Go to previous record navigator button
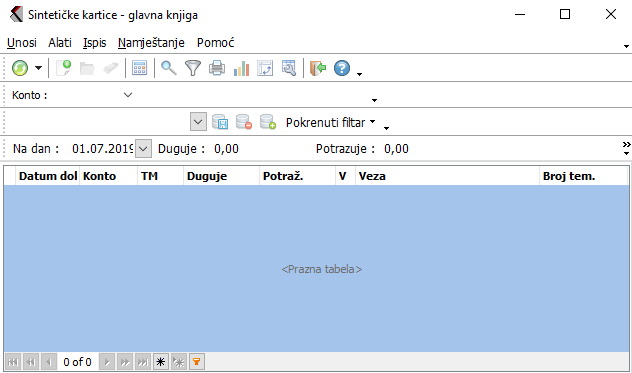Viewport: 632px width, 373px height. tap(49, 362)
